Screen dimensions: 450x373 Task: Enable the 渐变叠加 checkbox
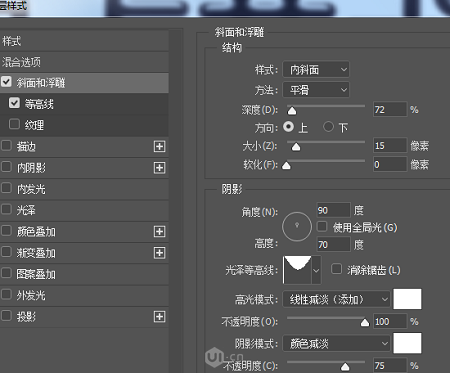point(6,252)
